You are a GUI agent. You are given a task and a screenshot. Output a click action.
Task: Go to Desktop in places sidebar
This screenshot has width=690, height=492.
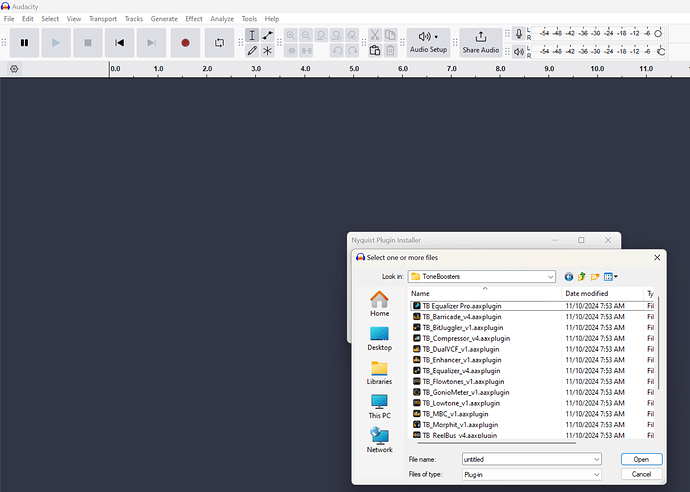coord(379,338)
